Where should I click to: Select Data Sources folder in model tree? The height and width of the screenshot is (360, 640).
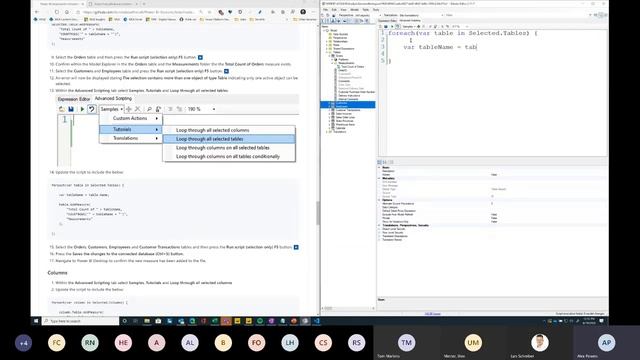pos(341,34)
